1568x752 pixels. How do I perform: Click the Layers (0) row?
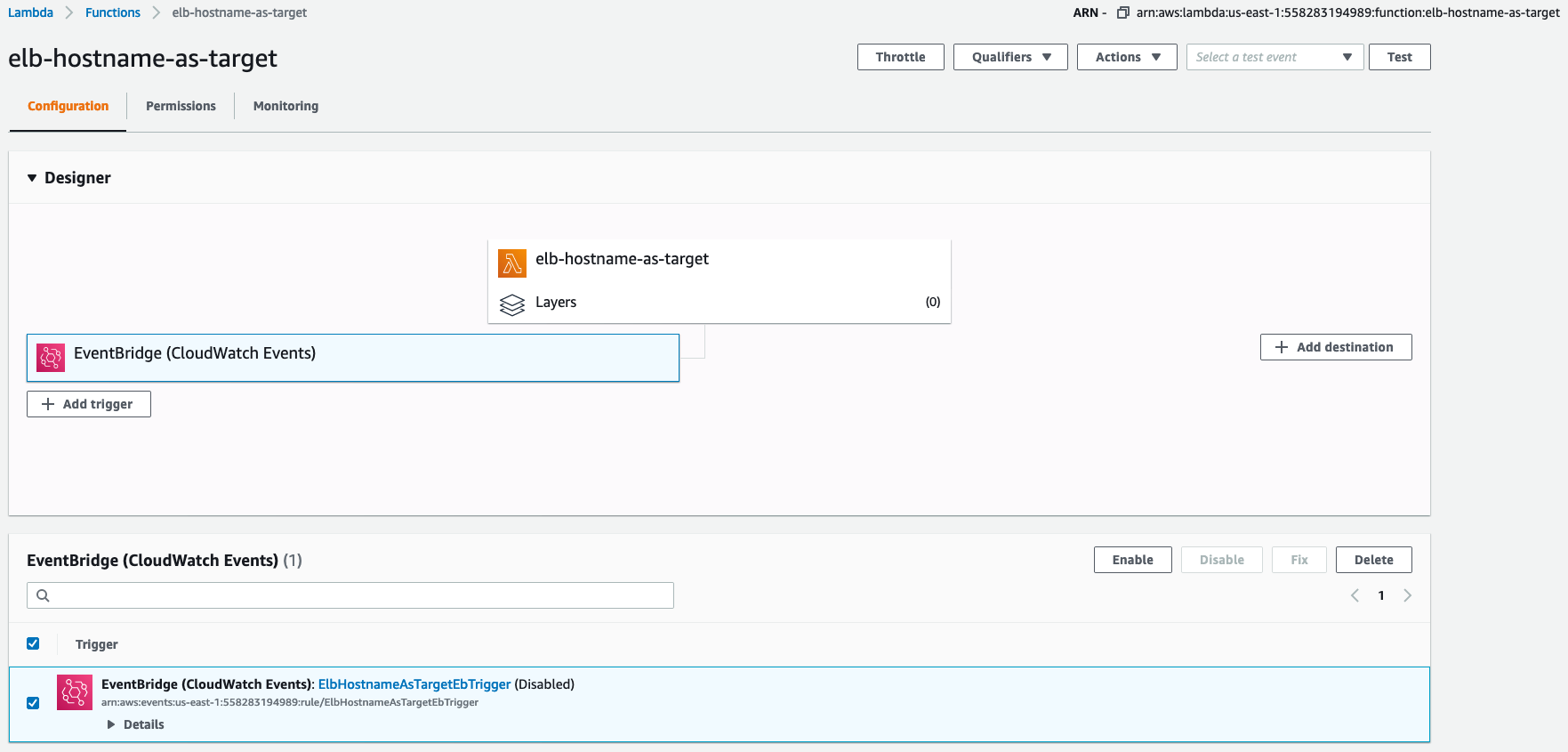[x=720, y=303]
